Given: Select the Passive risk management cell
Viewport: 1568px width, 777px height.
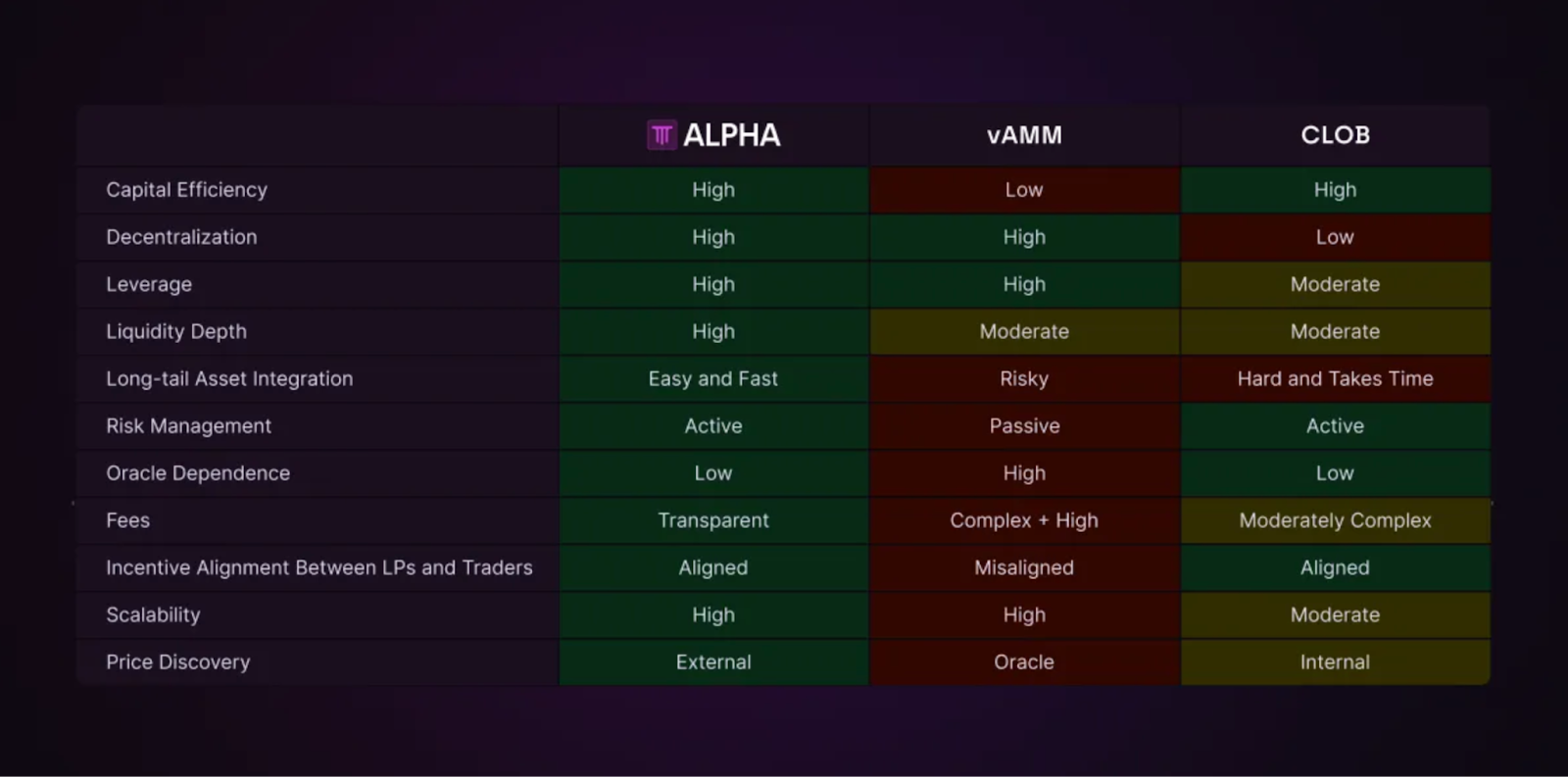Looking at the screenshot, I should tap(1024, 426).
